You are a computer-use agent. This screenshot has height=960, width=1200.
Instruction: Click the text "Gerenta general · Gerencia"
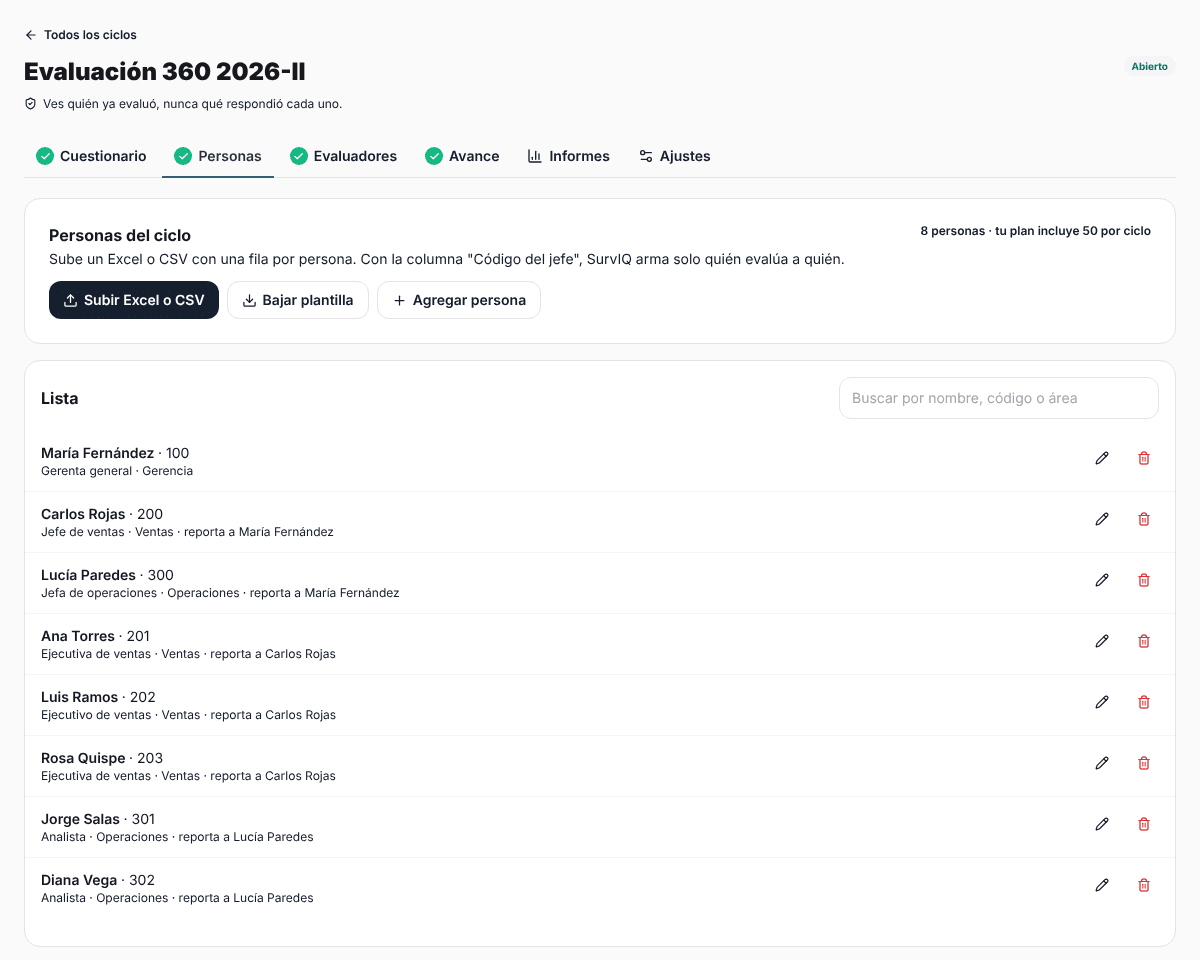[117, 471]
